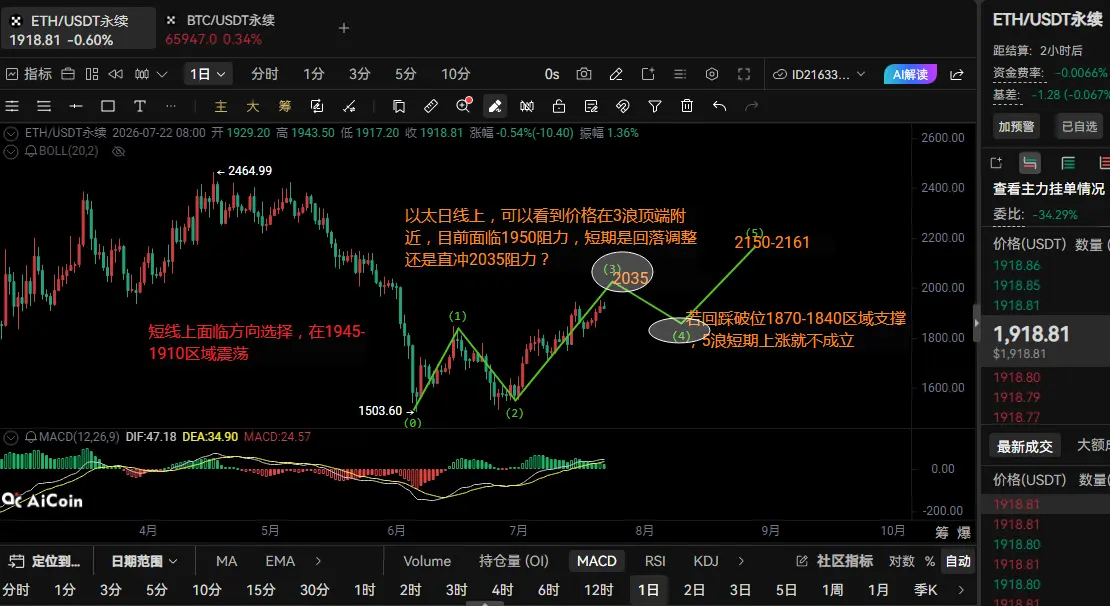This screenshot has height=606, width=1110.
Task: Open the chart settings hexagon icon
Action: pyautogui.click(x=712, y=74)
